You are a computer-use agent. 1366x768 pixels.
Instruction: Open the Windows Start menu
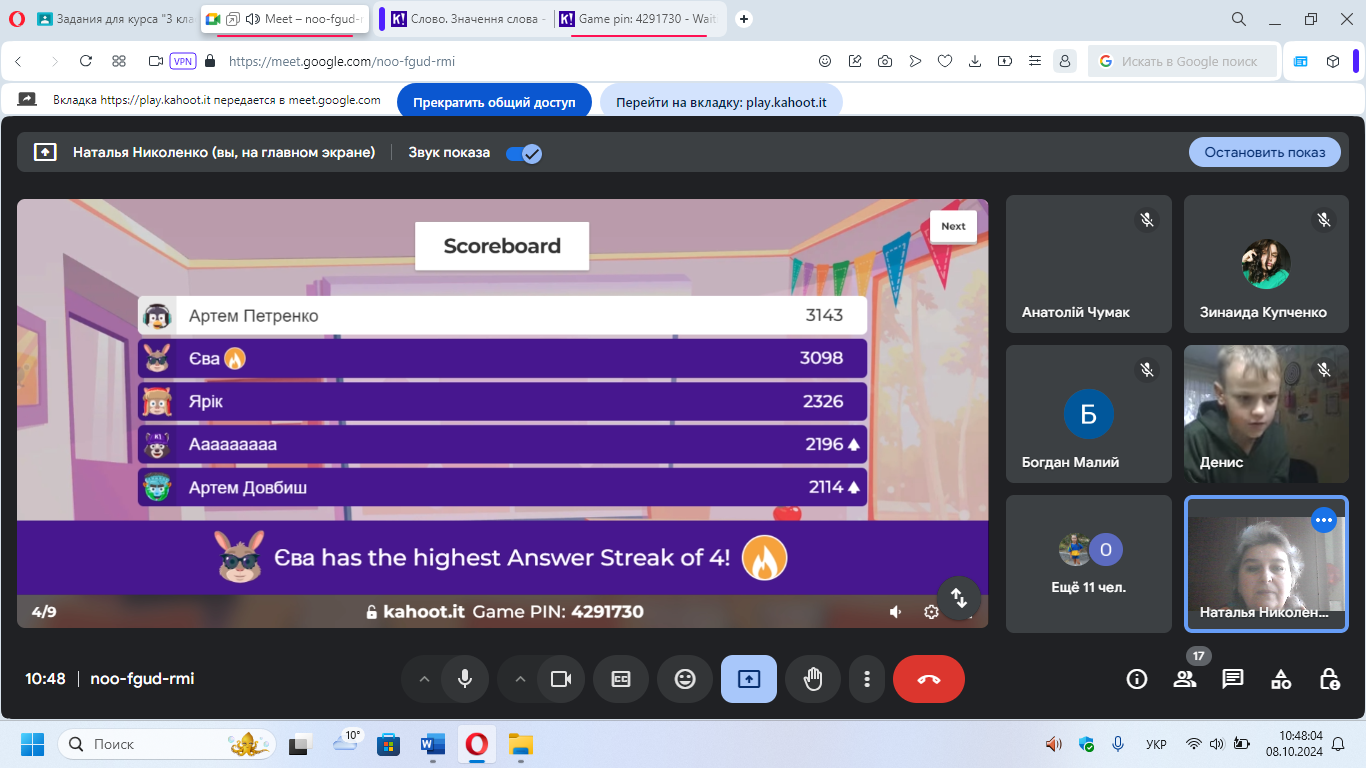tap(33, 744)
